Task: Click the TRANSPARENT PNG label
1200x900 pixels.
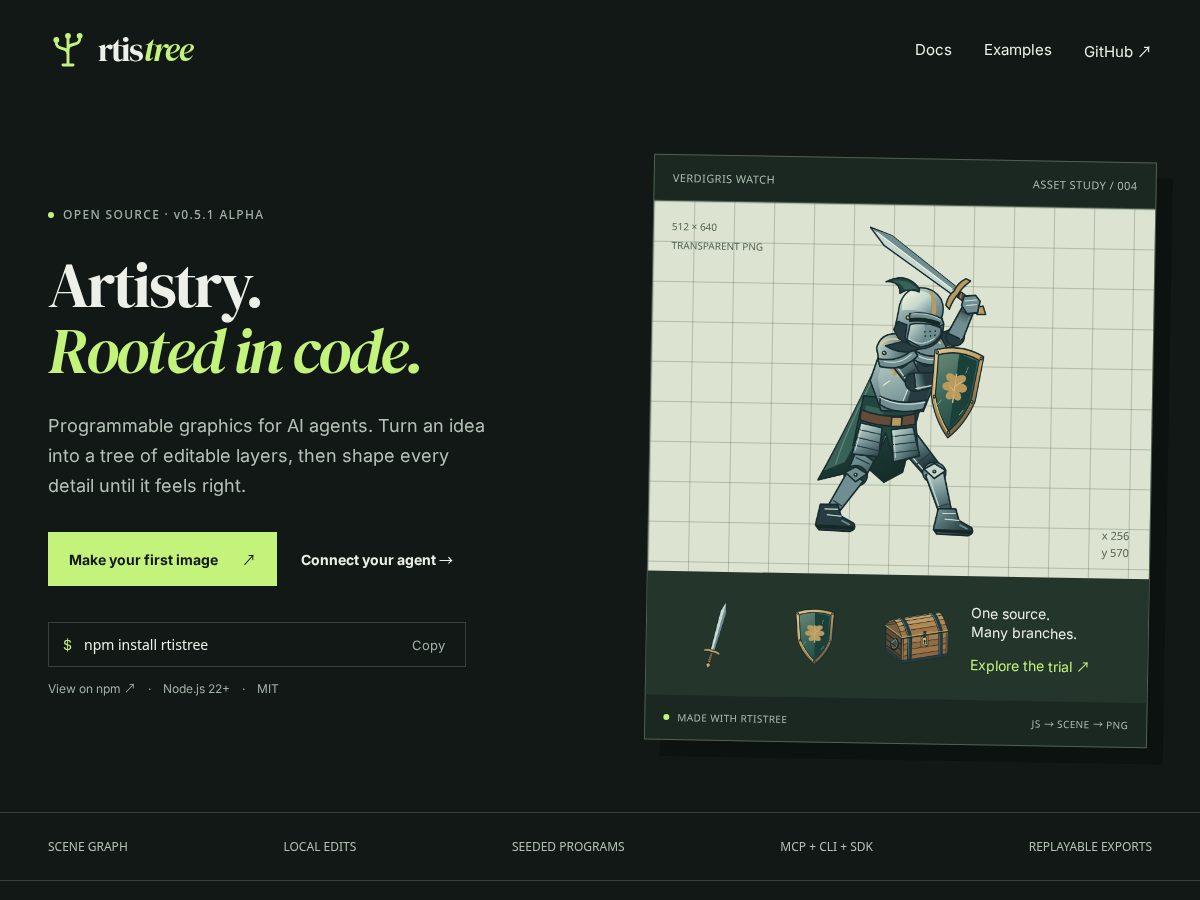Action: tap(717, 246)
